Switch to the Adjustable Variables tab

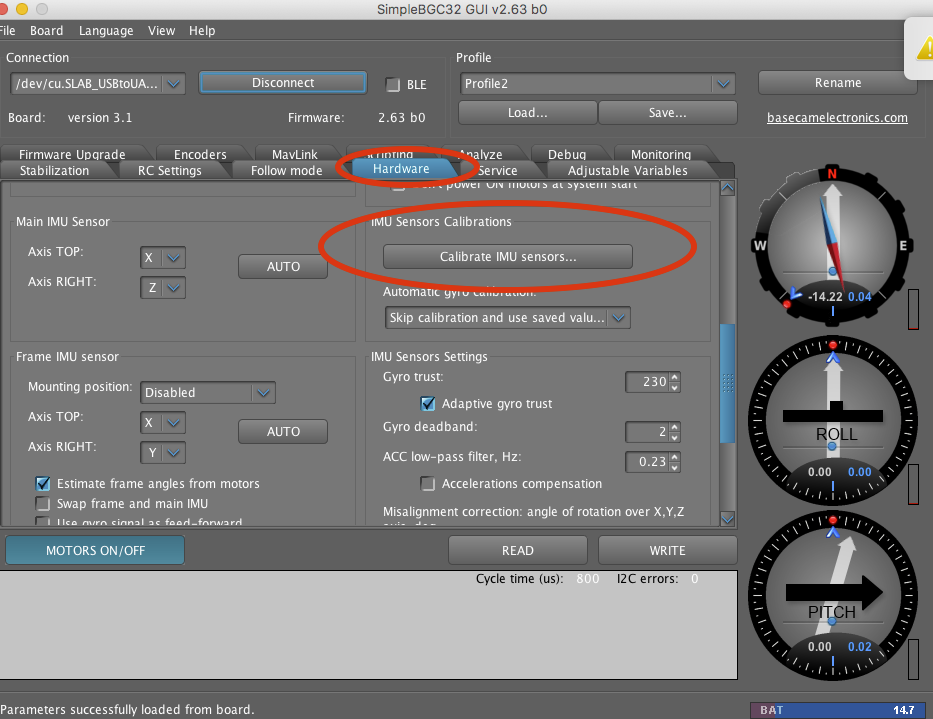pos(628,171)
